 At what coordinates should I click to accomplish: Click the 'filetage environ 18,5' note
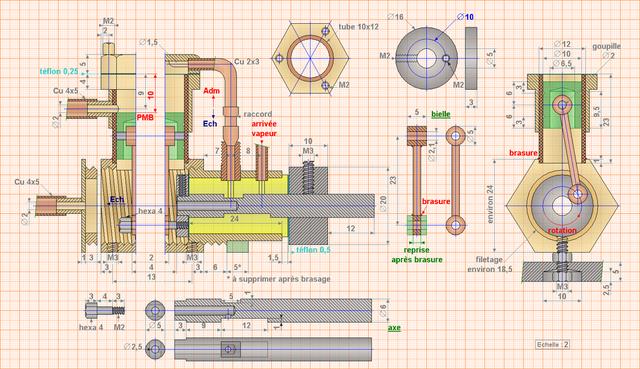pyautogui.click(x=489, y=264)
